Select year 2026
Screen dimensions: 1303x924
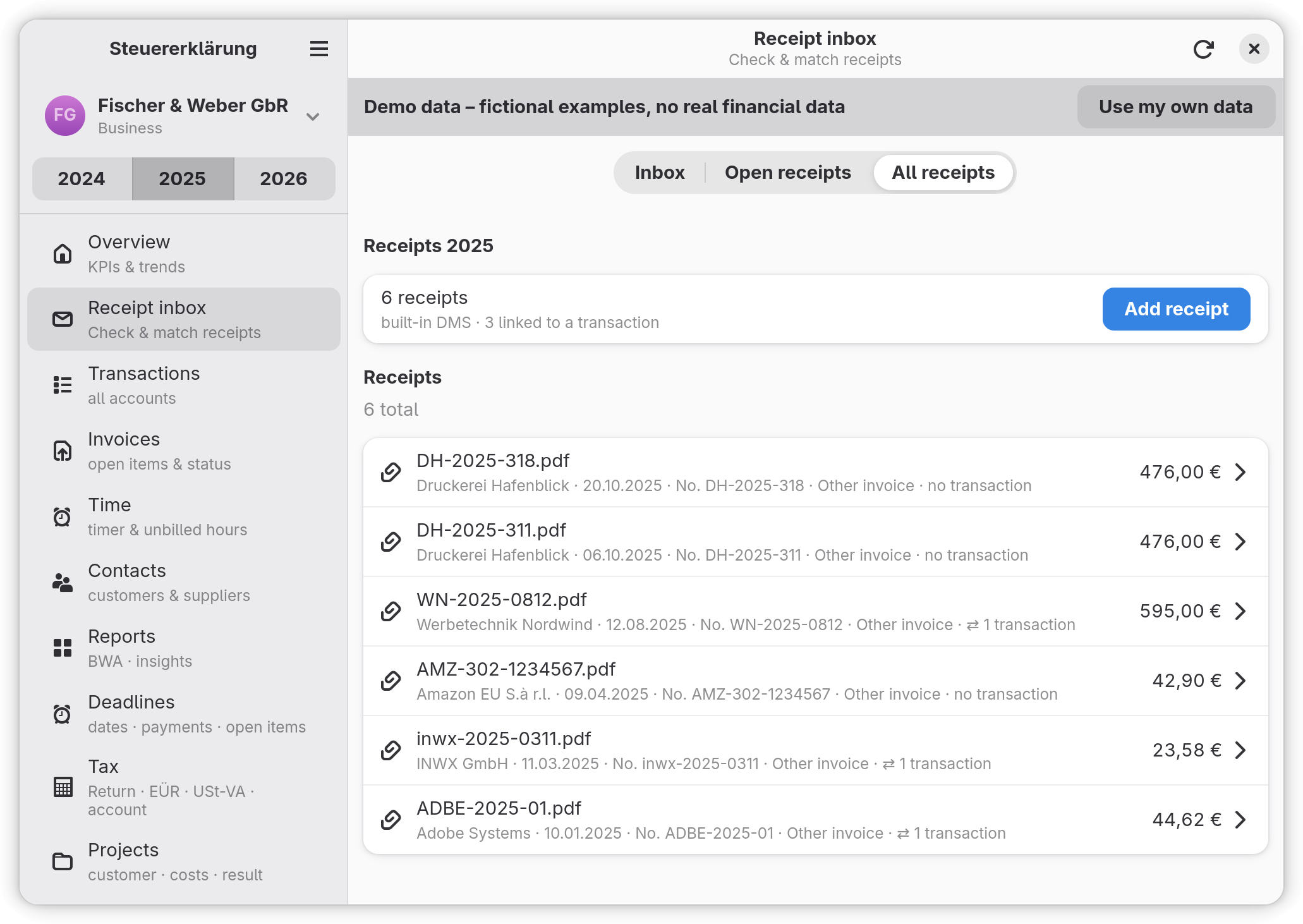coord(284,179)
